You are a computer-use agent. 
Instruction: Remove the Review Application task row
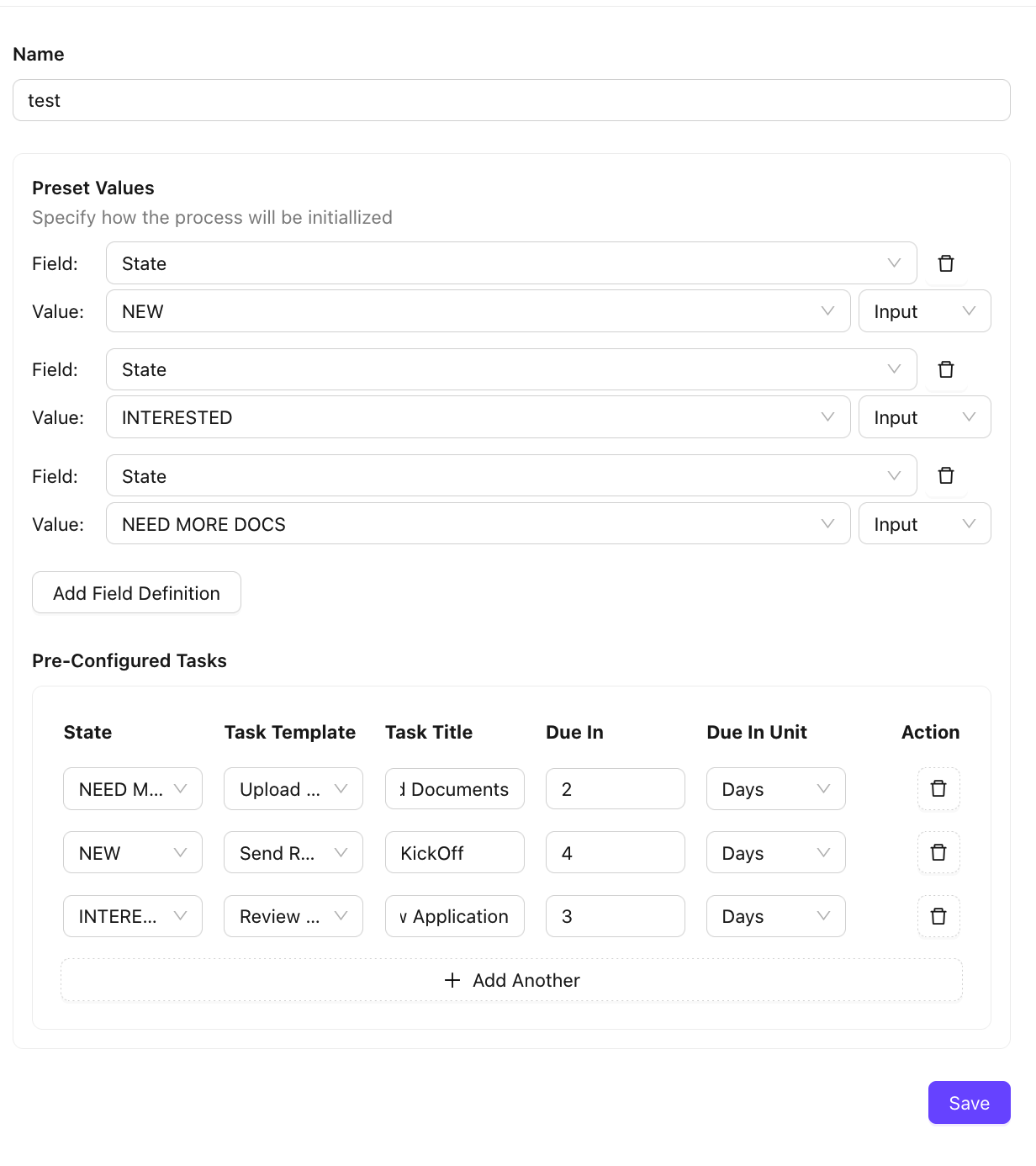click(938, 916)
